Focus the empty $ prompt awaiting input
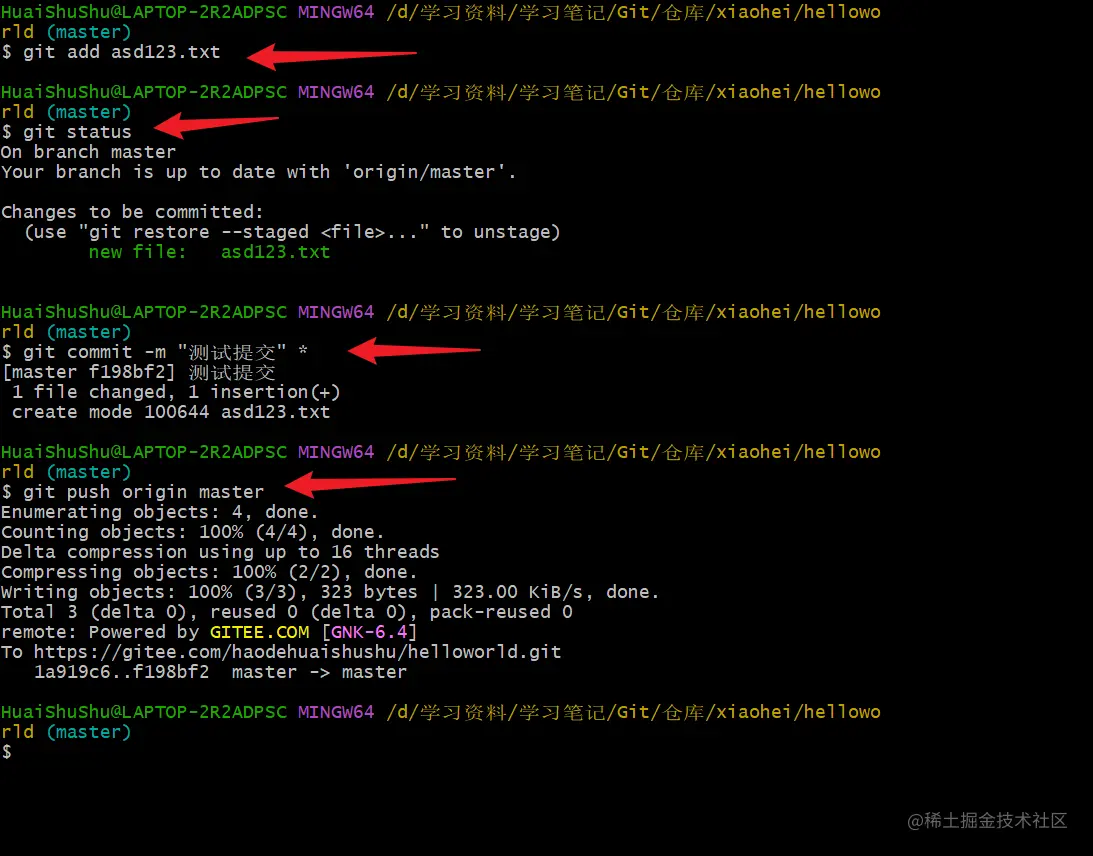The image size is (1093, 856). (7, 752)
